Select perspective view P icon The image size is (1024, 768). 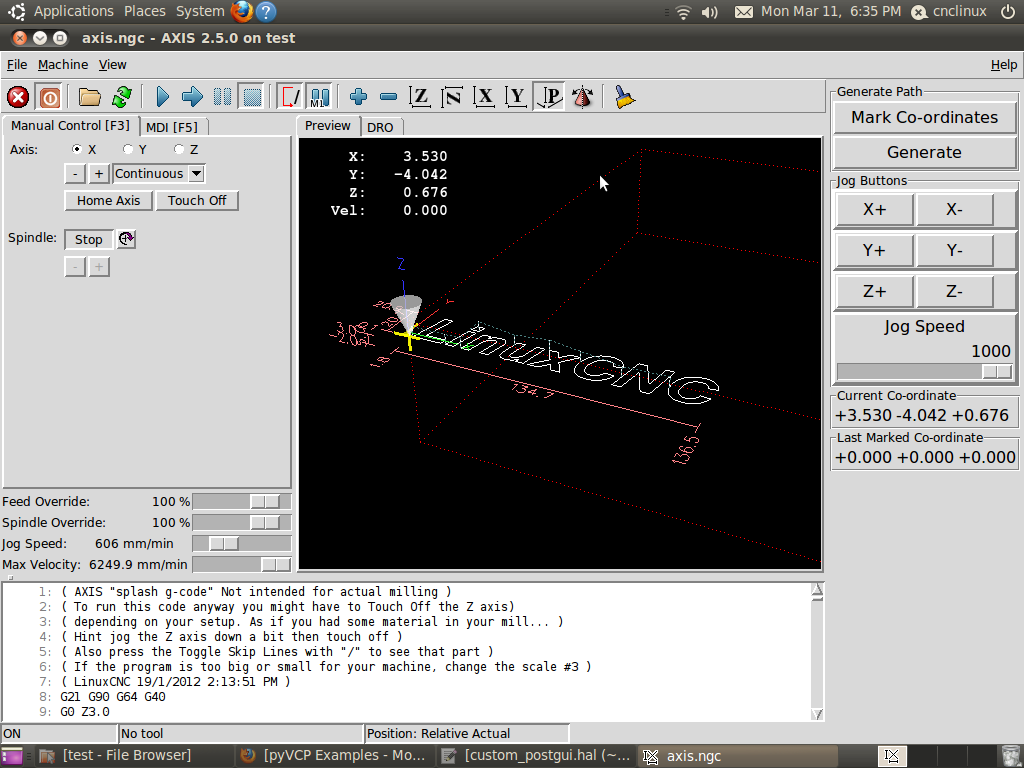pyautogui.click(x=549, y=97)
